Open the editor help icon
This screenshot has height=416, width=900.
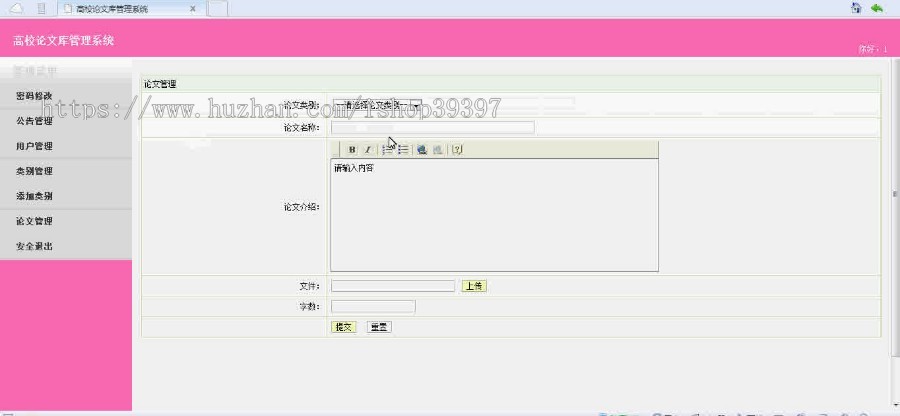[457, 150]
